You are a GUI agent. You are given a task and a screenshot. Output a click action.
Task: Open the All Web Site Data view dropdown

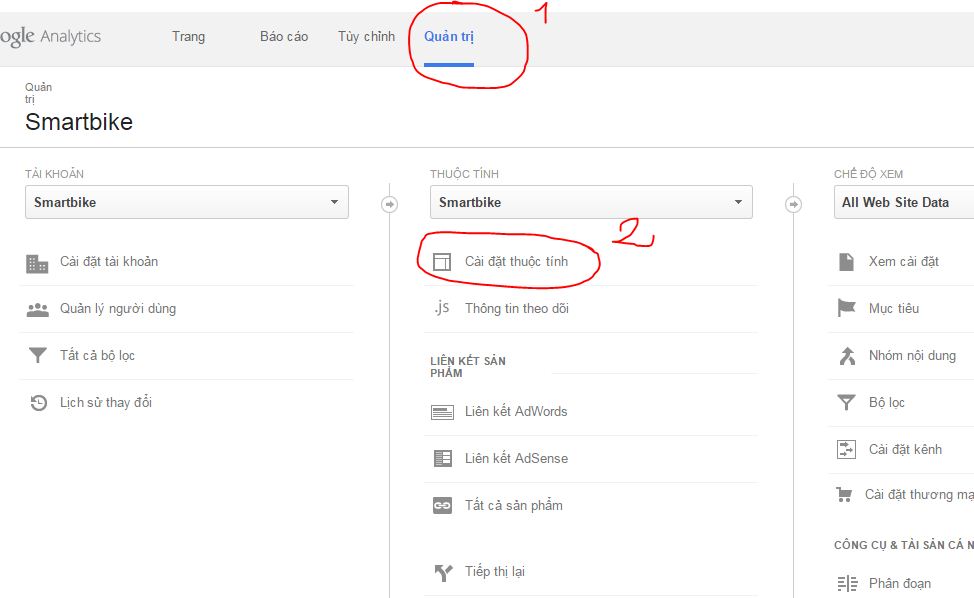click(904, 202)
